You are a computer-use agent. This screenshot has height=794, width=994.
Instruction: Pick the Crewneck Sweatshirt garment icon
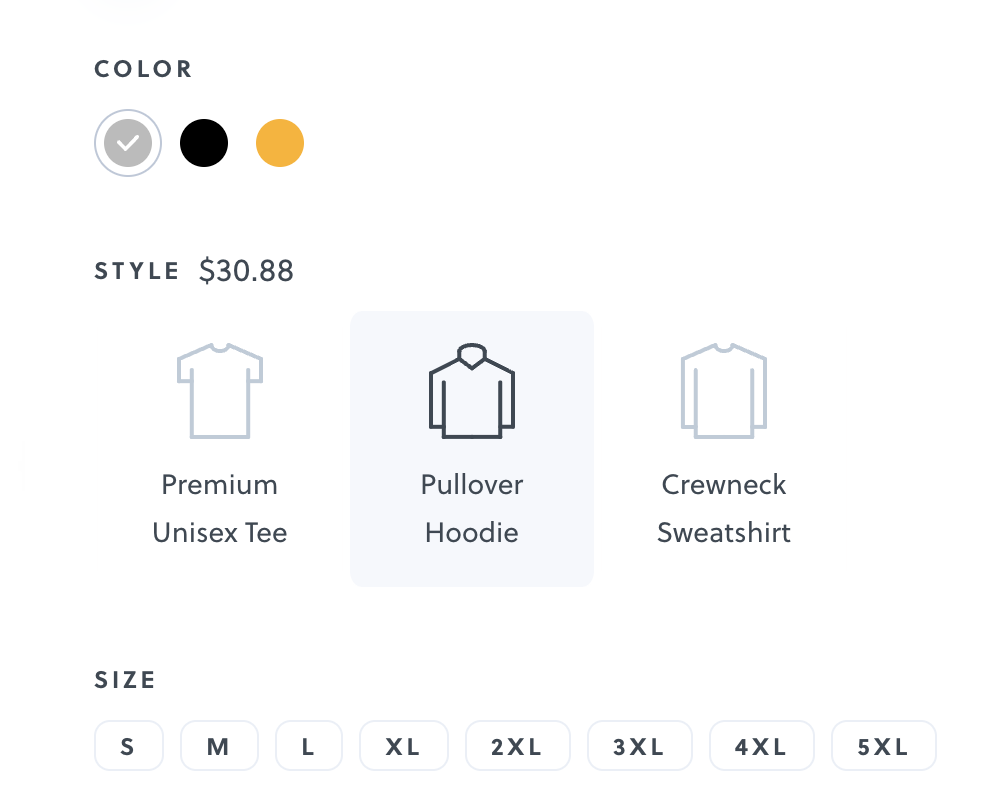click(724, 391)
